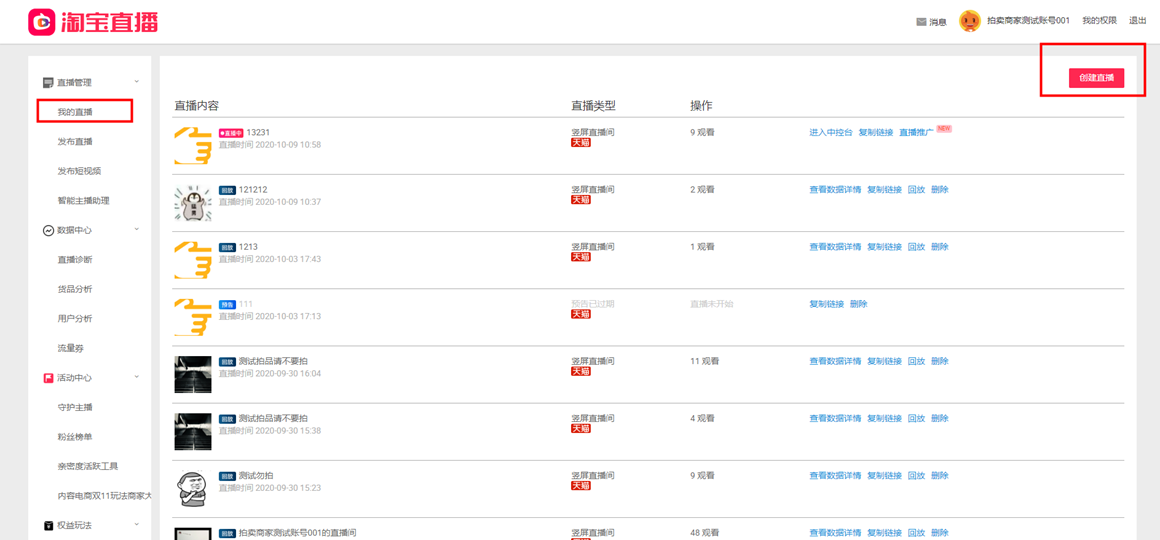Click the 直播管理 section icon in sidebar

click(x=48, y=82)
